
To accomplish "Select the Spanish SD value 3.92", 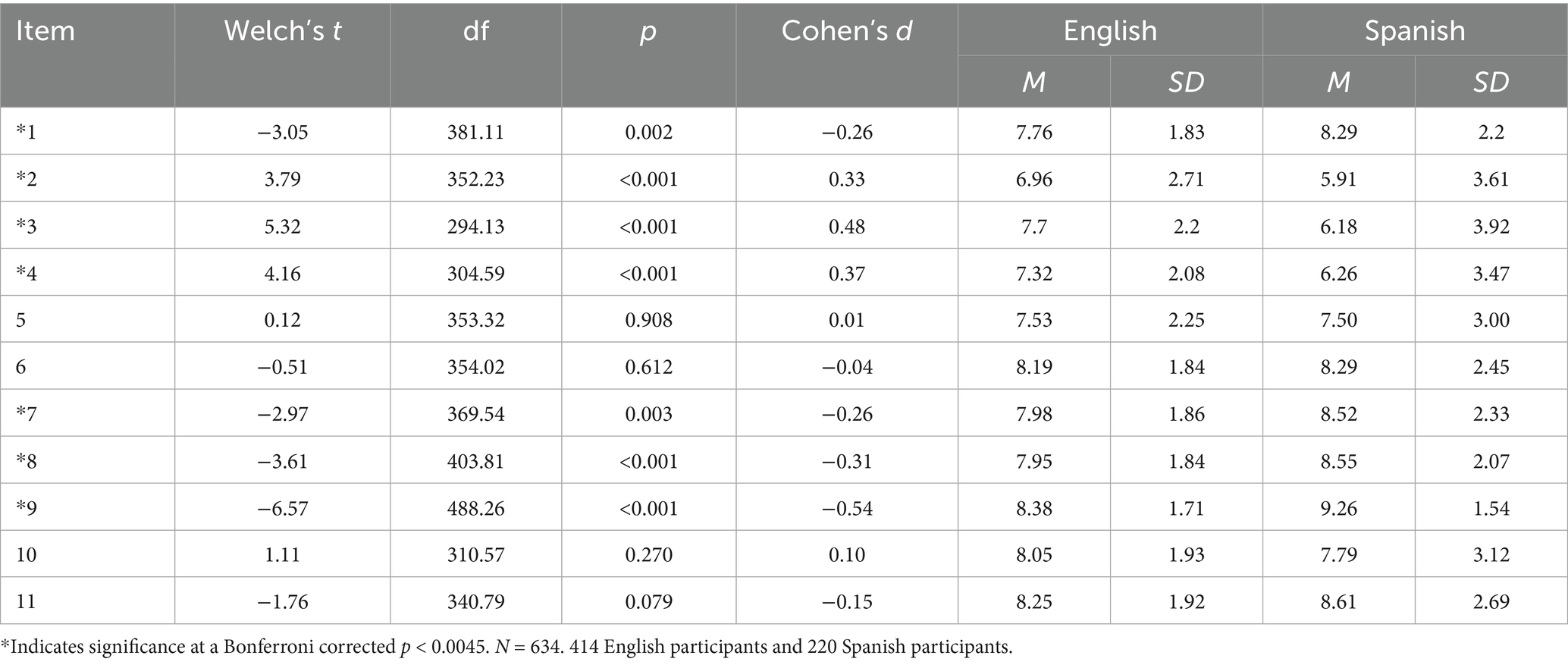I will coord(1491,227).
